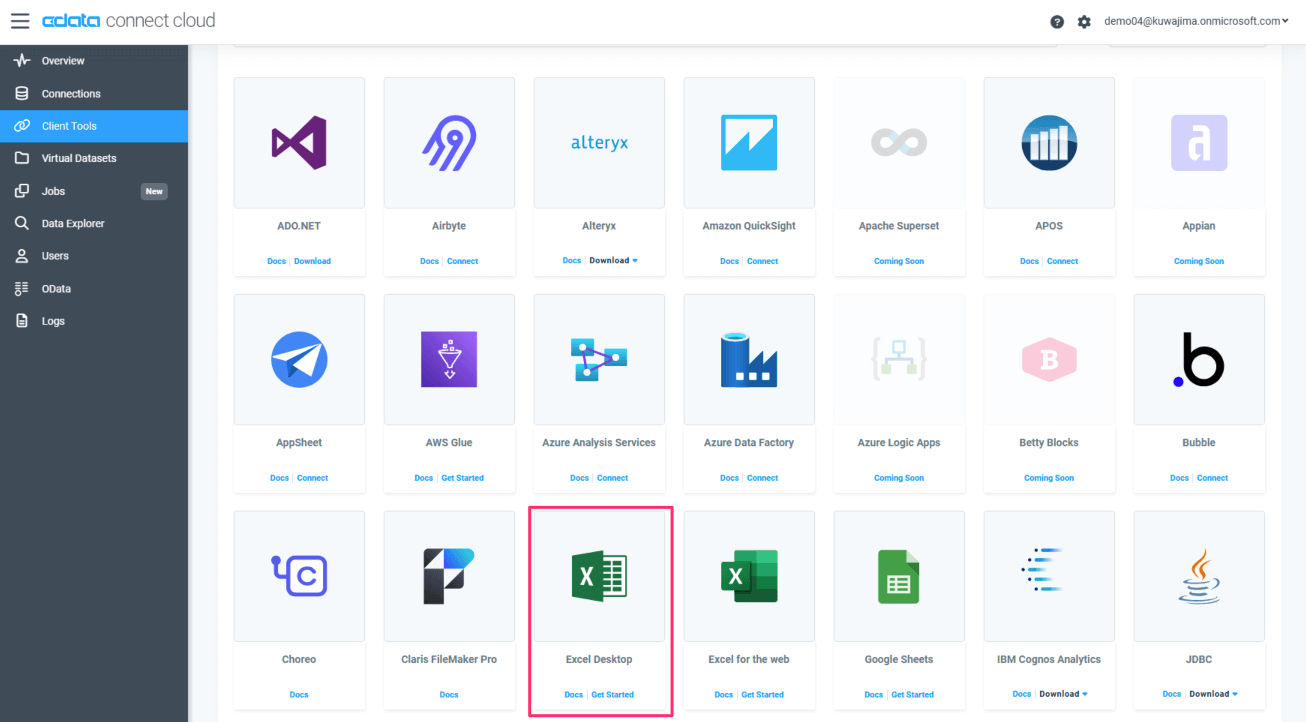
Task: Click the ADO.NET Visual Studio logo
Action: (299, 143)
